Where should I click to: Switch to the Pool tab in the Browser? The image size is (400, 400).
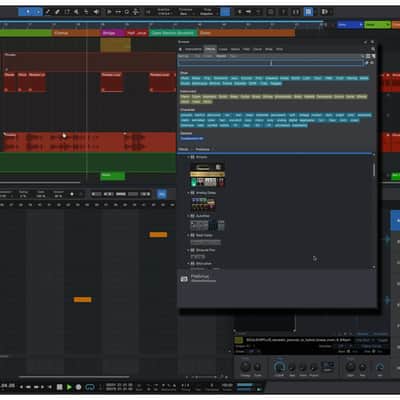(x=279, y=49)
